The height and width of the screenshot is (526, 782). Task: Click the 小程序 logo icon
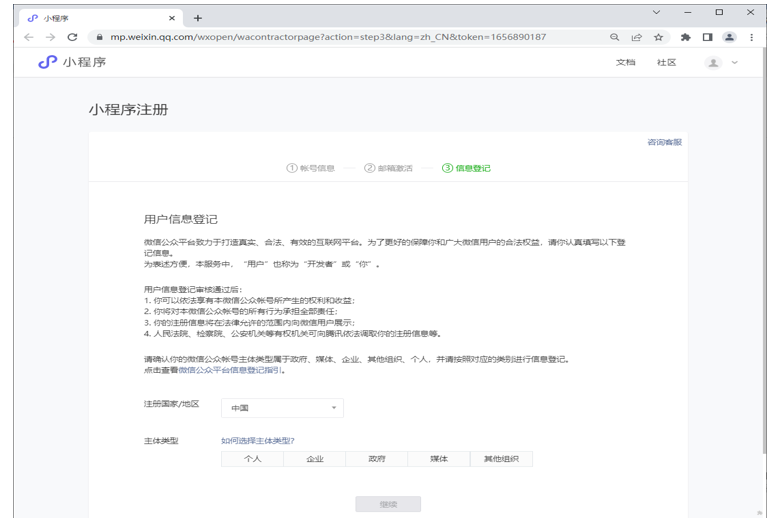coord(47,62)
